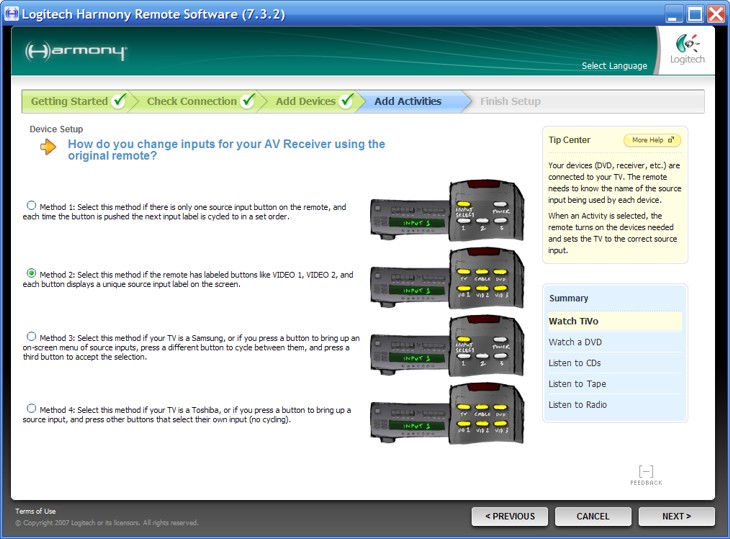Image resolution: width=730 pixels, height=539 pixels.
Task: Choose Listen to CDs activity
Action: coord(615,363)
